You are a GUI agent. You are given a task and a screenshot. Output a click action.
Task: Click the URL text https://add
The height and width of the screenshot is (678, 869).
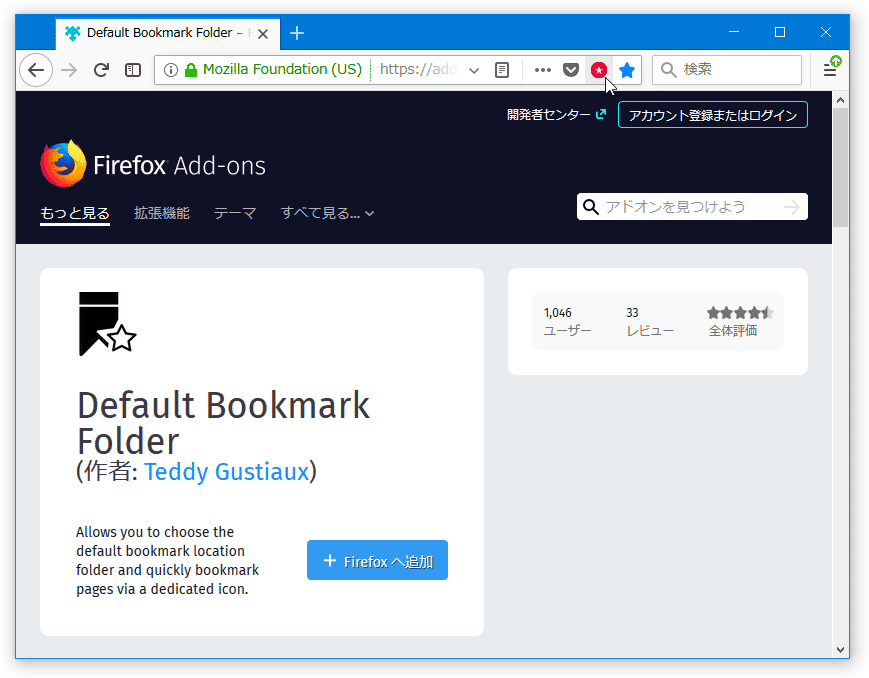(x=418, y=69)
